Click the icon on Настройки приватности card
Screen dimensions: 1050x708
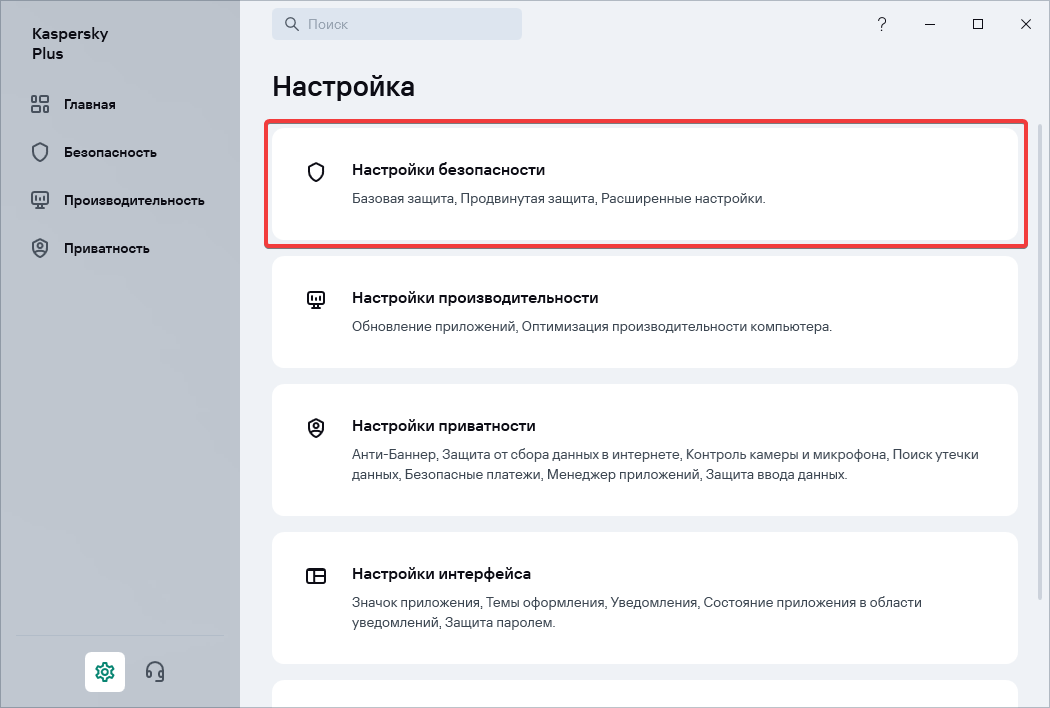point(316,427)
